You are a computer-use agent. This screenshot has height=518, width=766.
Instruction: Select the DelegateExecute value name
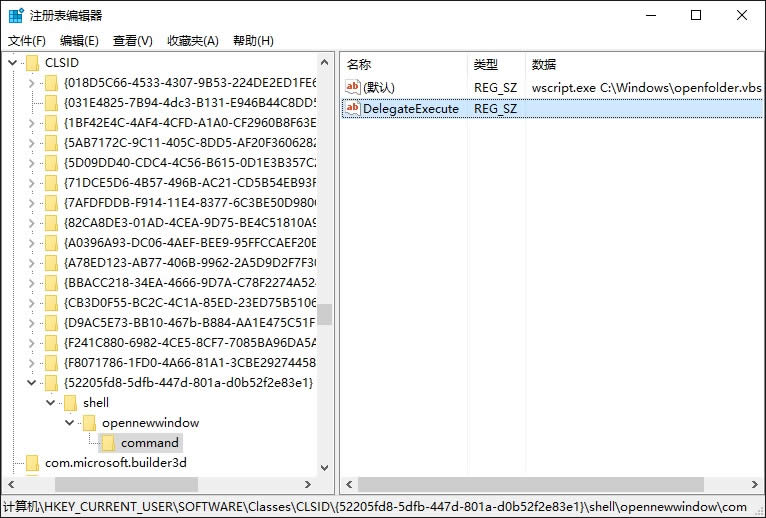411,108
